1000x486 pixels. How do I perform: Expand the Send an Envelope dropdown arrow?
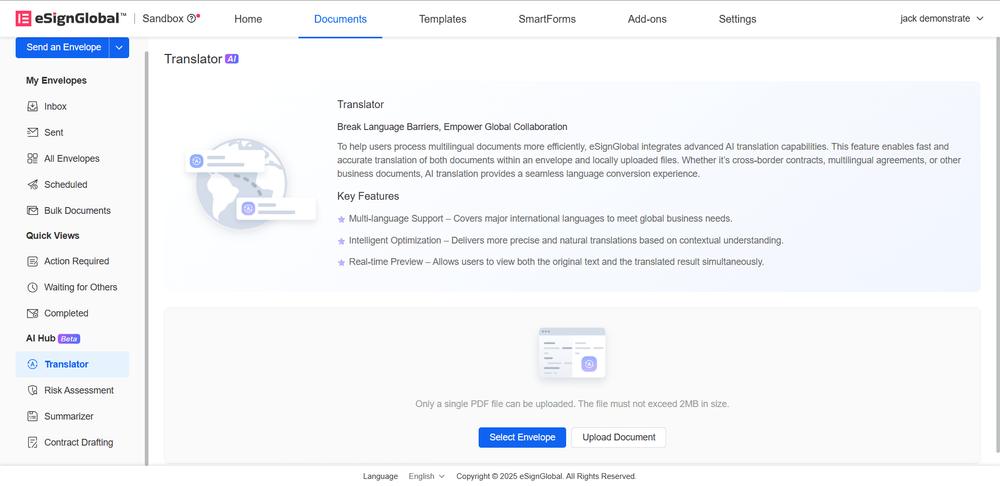click(x=120, y=47)
